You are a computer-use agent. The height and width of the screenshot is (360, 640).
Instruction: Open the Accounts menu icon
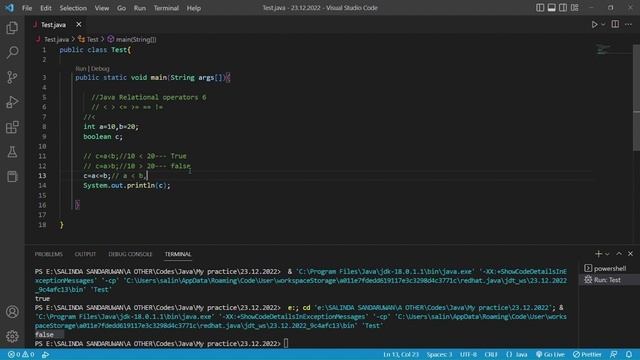[12, 311]
